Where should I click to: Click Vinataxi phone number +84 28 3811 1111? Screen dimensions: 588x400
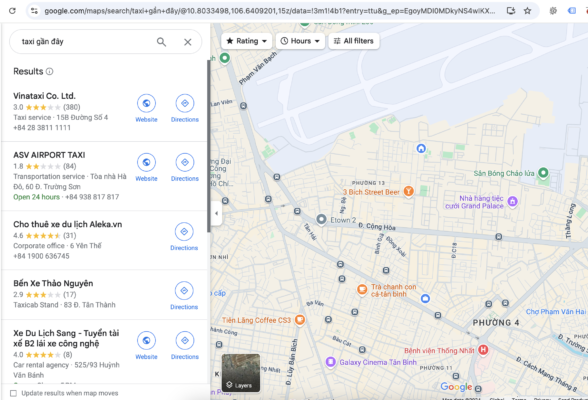click(42, 128)
